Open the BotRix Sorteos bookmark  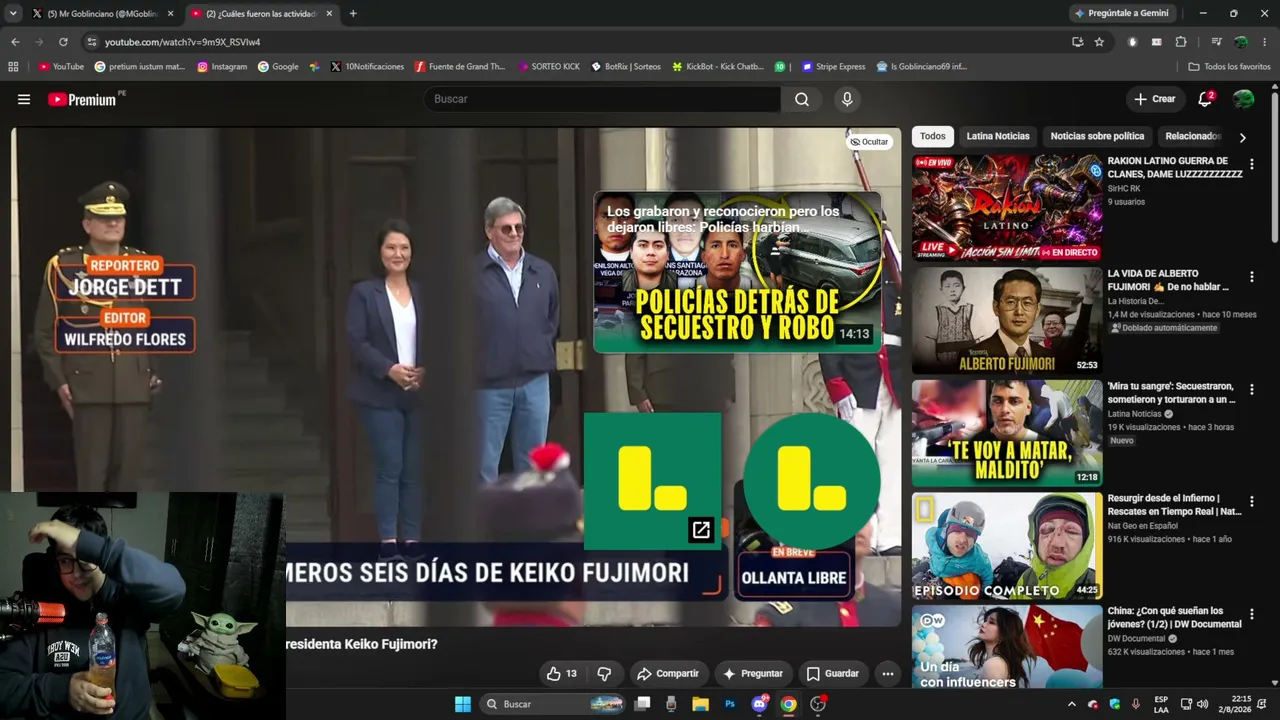(x=626, y=67)
